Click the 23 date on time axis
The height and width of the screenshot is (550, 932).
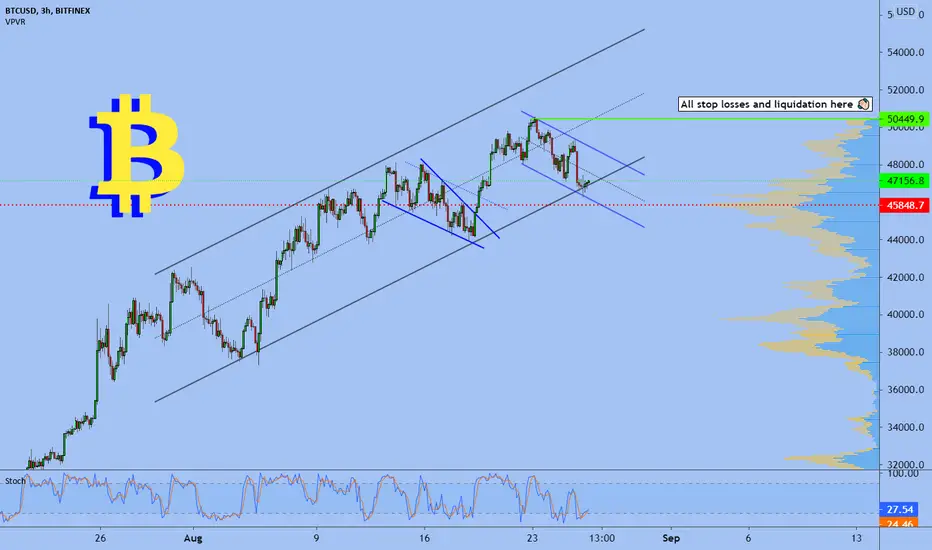pyautogui.click(x=532, y=539)
